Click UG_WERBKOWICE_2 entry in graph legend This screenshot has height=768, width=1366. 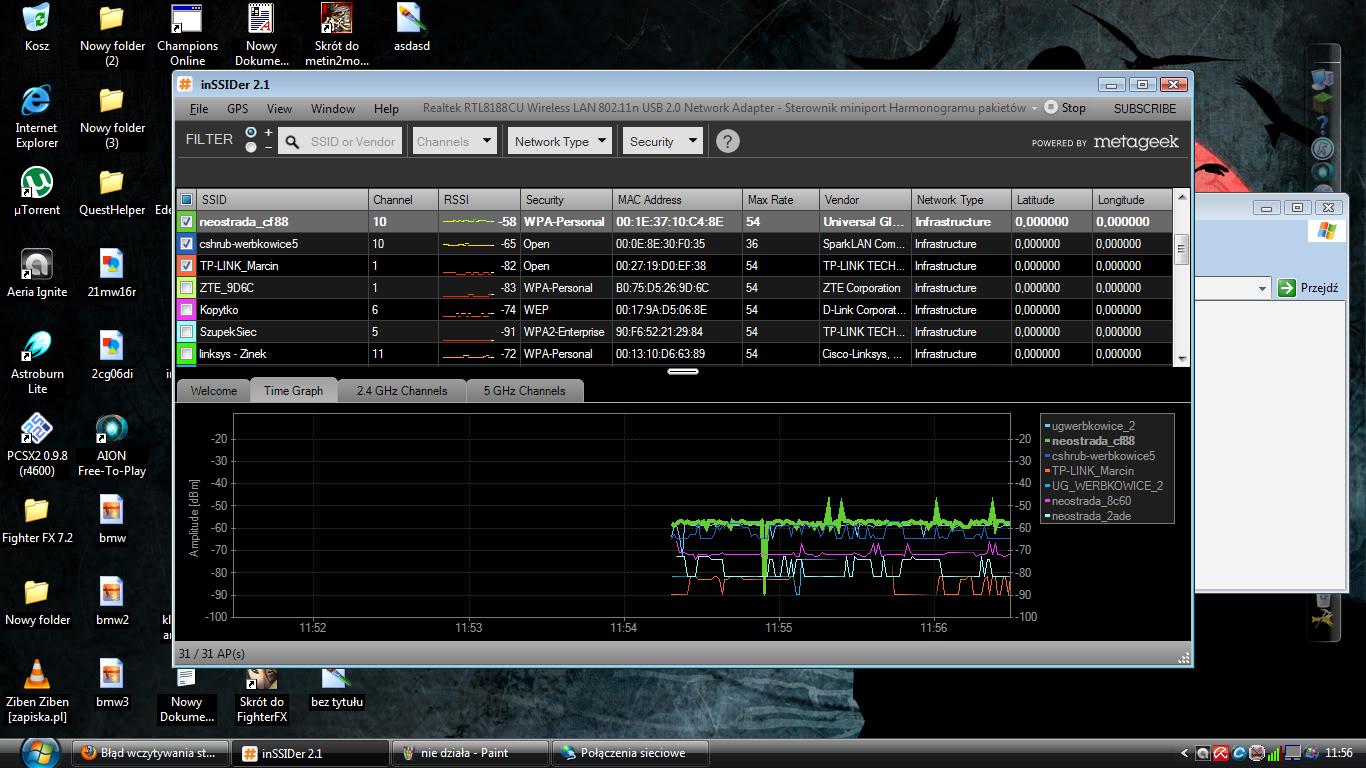(x=1107, y=486)
